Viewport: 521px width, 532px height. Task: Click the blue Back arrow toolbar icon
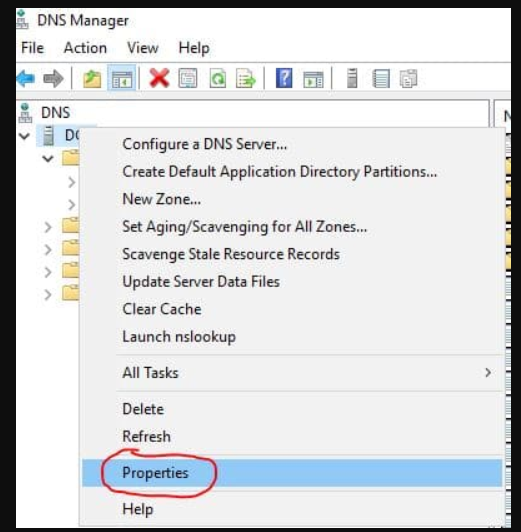(x=26, y=79)
